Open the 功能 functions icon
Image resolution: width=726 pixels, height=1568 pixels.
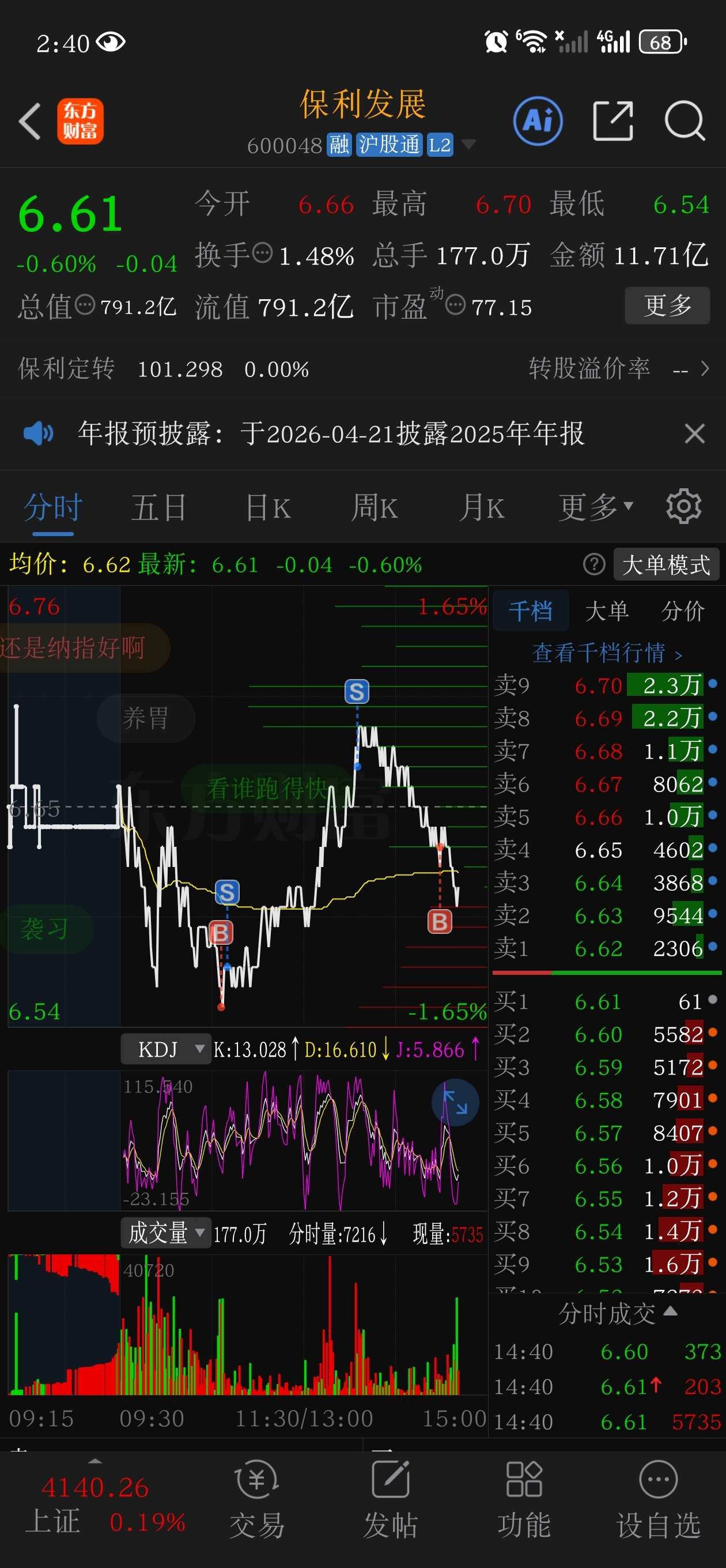524,1479
